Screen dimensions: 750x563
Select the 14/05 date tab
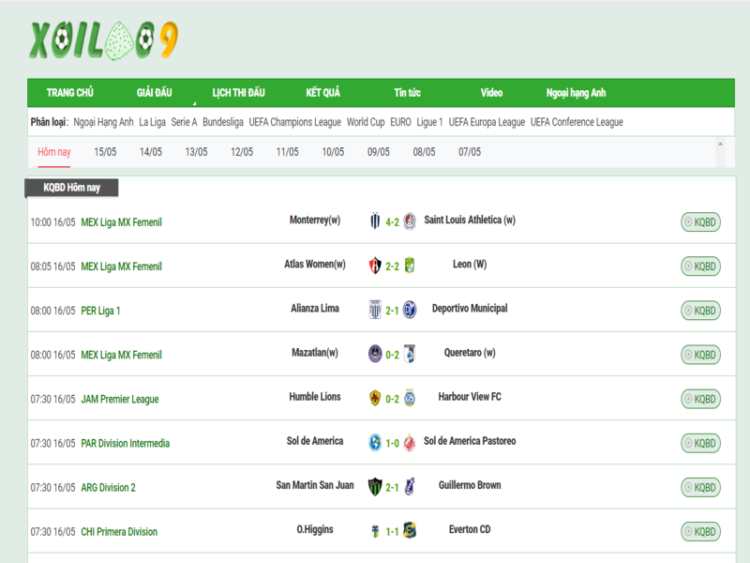coord(151,152)
